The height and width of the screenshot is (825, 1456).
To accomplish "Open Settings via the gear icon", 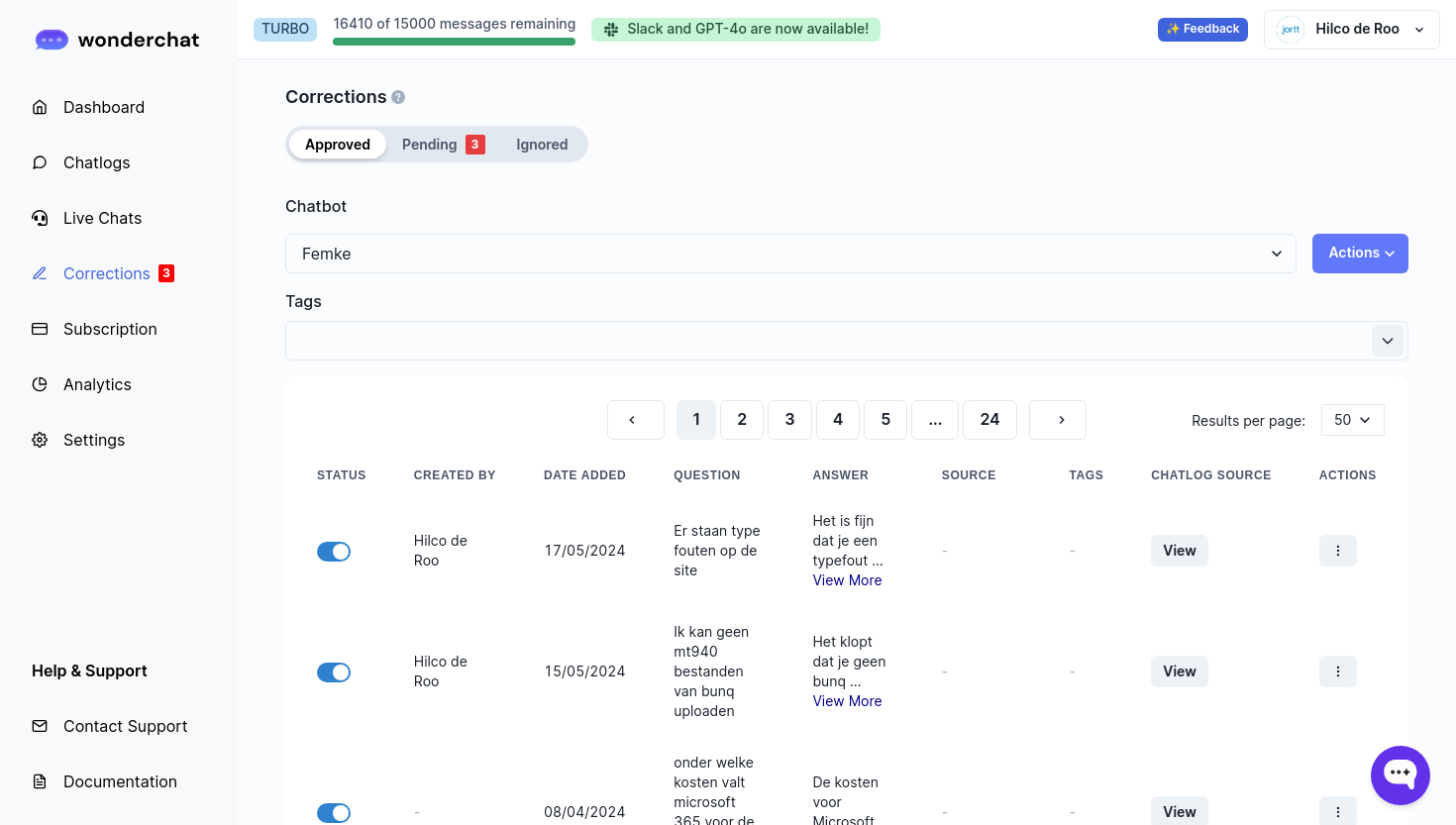I will coord(40,440).
